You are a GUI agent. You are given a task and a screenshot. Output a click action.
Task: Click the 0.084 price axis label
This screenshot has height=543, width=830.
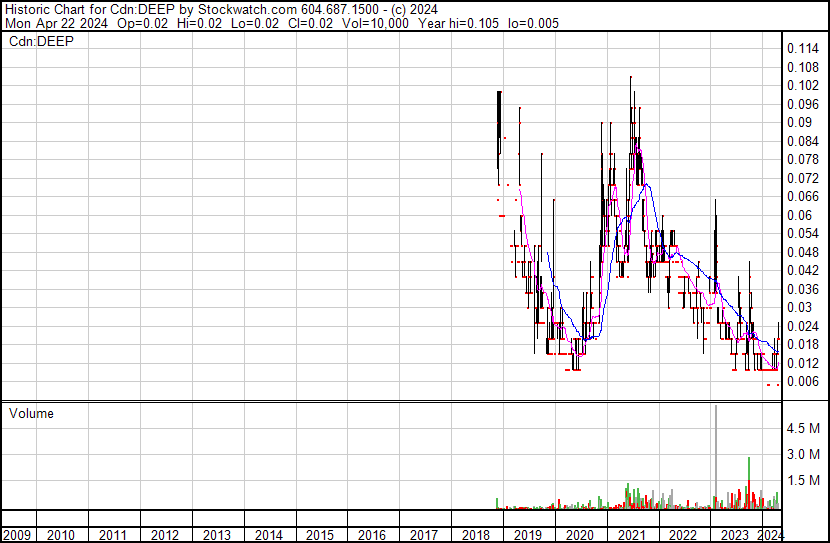(803, 141)
